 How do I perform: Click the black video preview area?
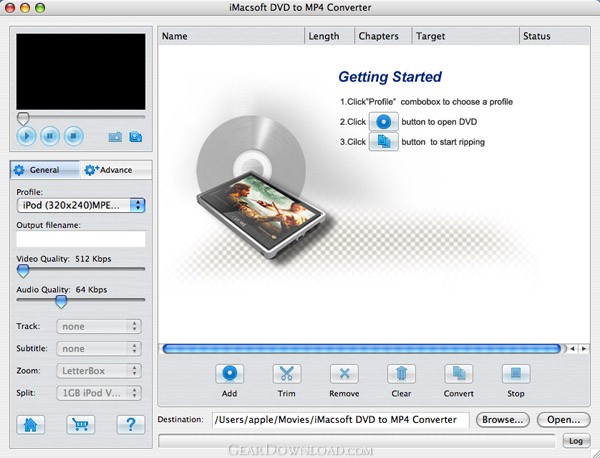(x=81, y=72)
